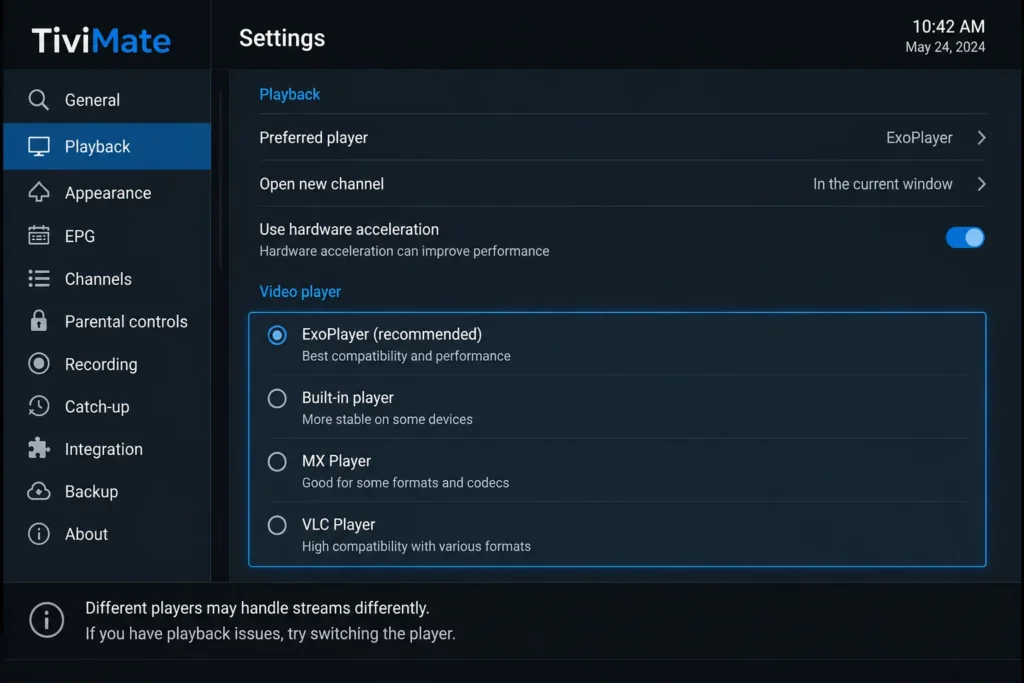Select Built-in player radio button
Viewport: 1024px width, 683px height.
[277, 398]
